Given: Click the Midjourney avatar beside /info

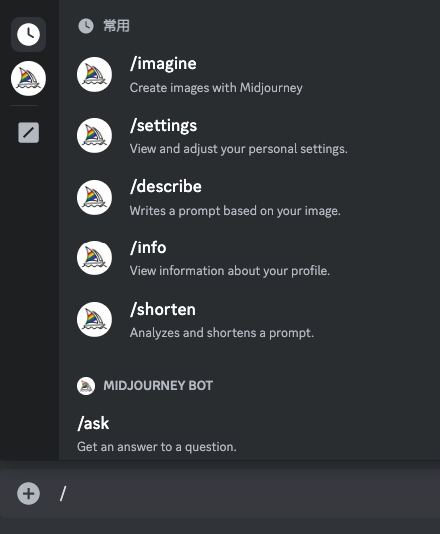Looking at the screenshot, I should click(x=94, y=258).
